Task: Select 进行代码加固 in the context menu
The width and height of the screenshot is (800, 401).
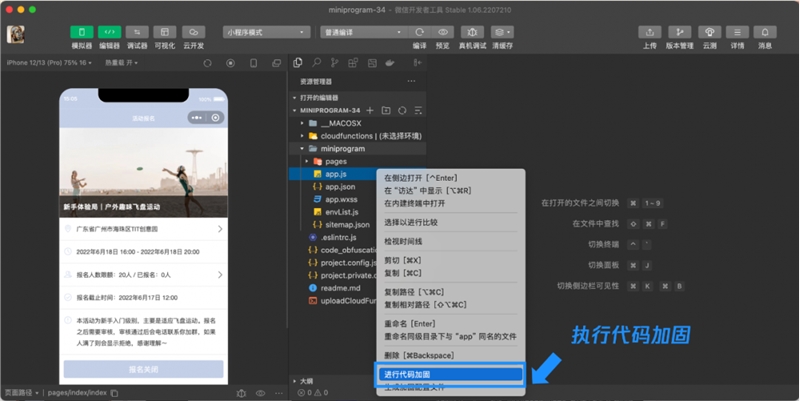Action: click(x=449, y=374)
